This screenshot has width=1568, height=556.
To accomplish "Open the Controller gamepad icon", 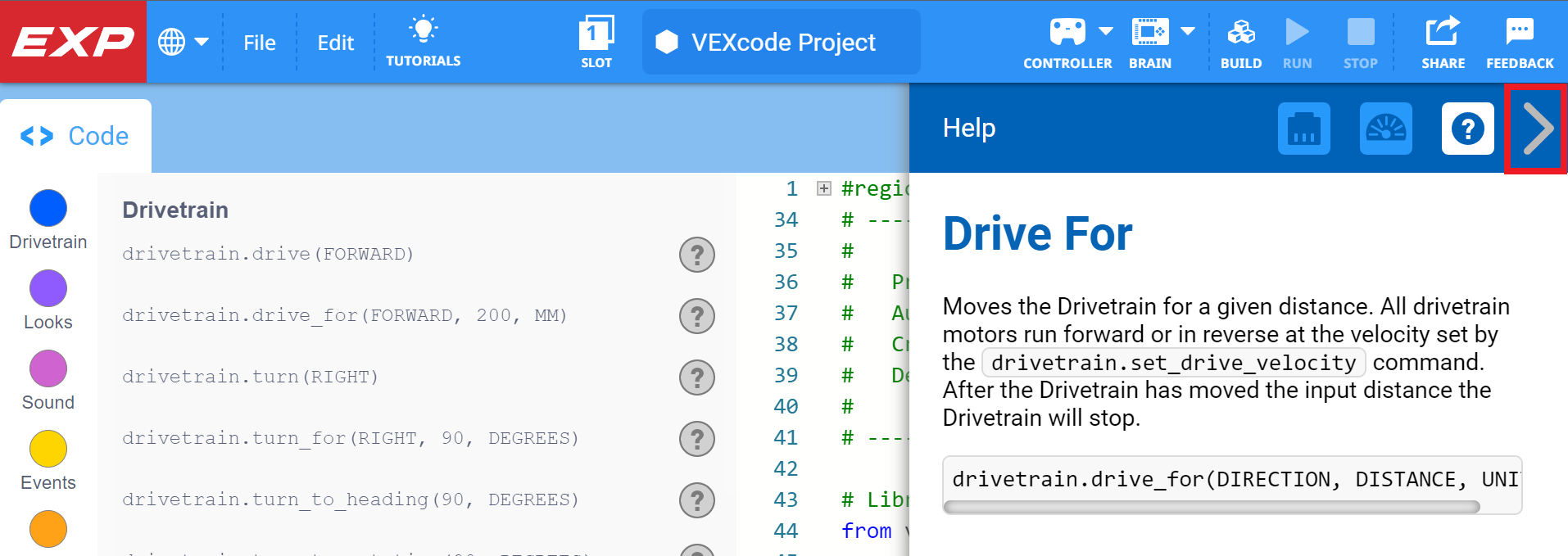I will pyautogui.click(x=1067, y=33).
